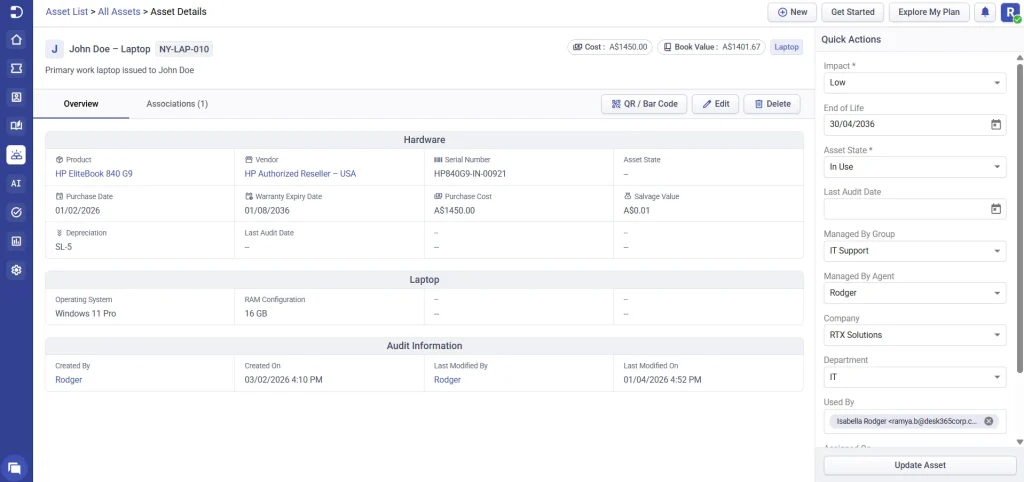Open the Home icon in sidebar
Screen dimensions: 1024x482
pyautogui.click(x=16, y=39)
